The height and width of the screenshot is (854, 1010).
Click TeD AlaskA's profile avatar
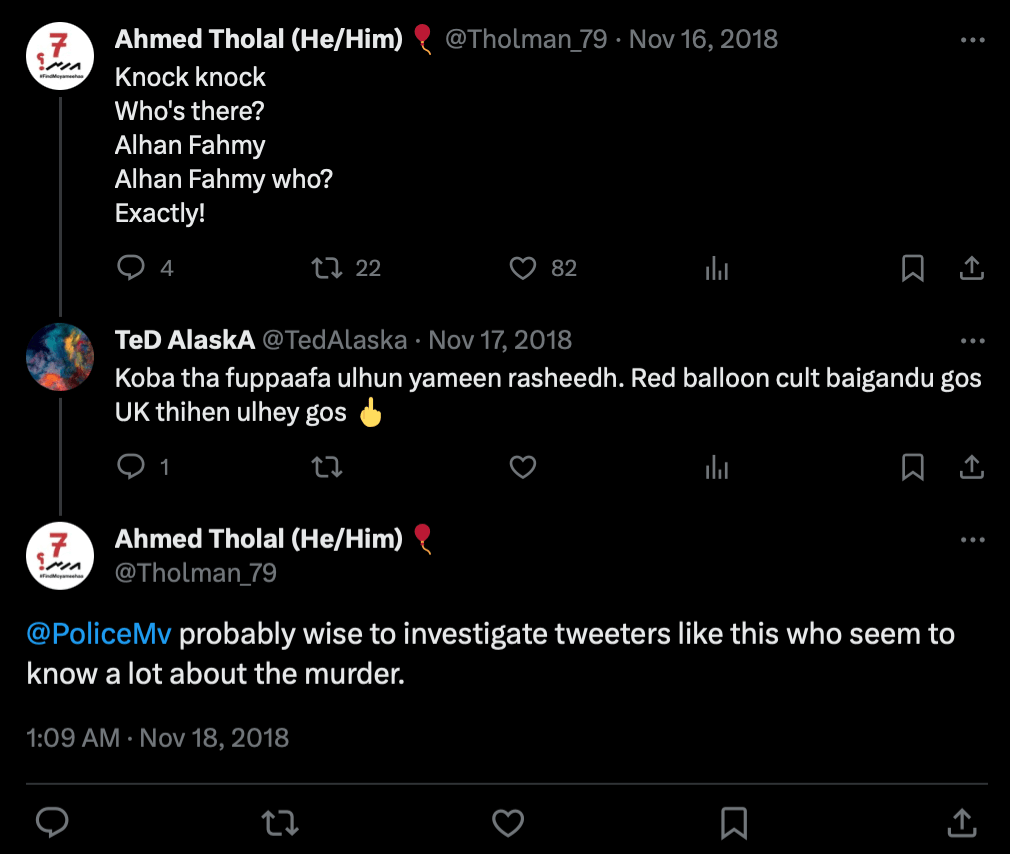click(x=60, y=357)
